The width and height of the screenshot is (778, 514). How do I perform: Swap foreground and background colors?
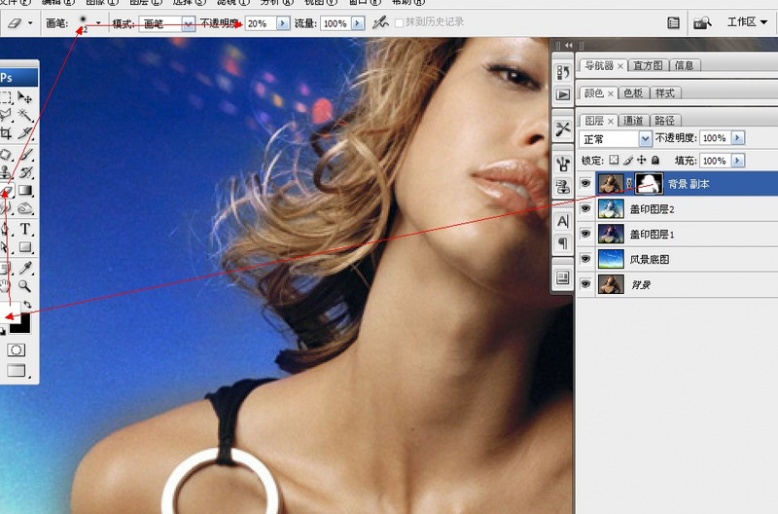pos(27,305)
